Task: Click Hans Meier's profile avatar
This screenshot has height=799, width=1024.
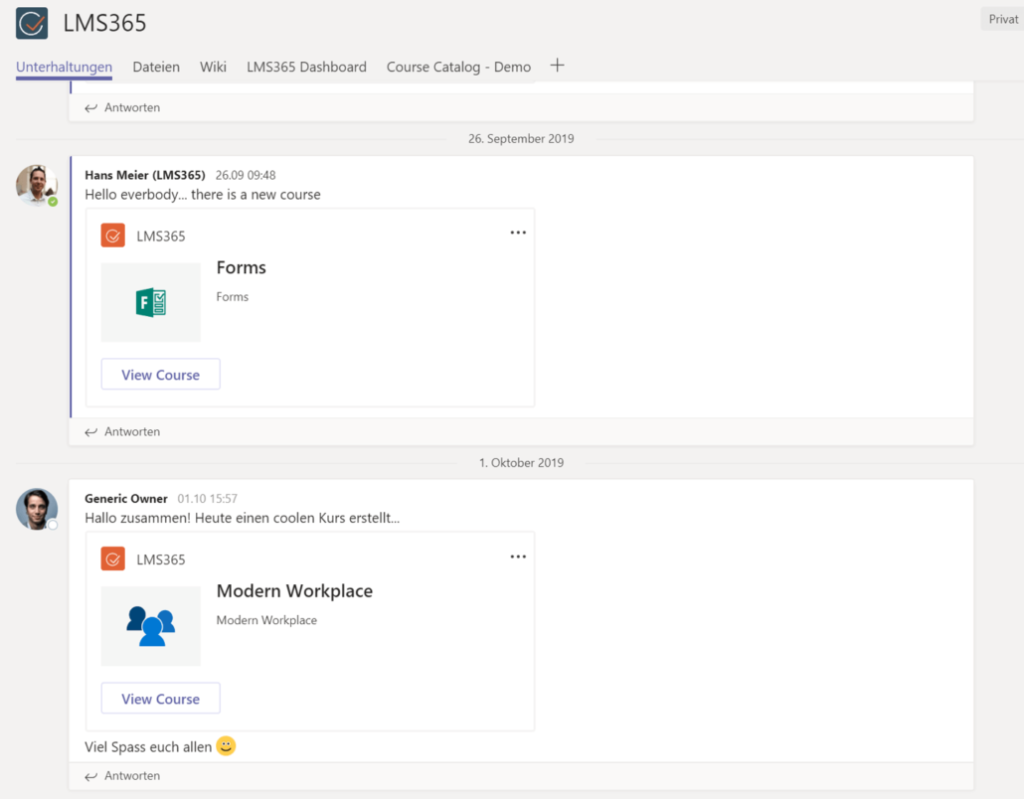Action: click(x=36, y=185)
